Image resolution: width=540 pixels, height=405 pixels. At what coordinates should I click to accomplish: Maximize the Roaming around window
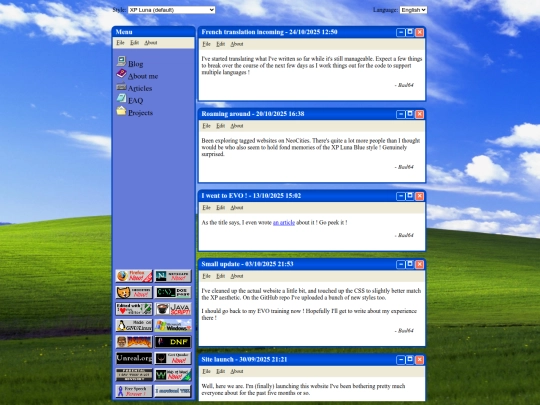(x=410, y=114)
